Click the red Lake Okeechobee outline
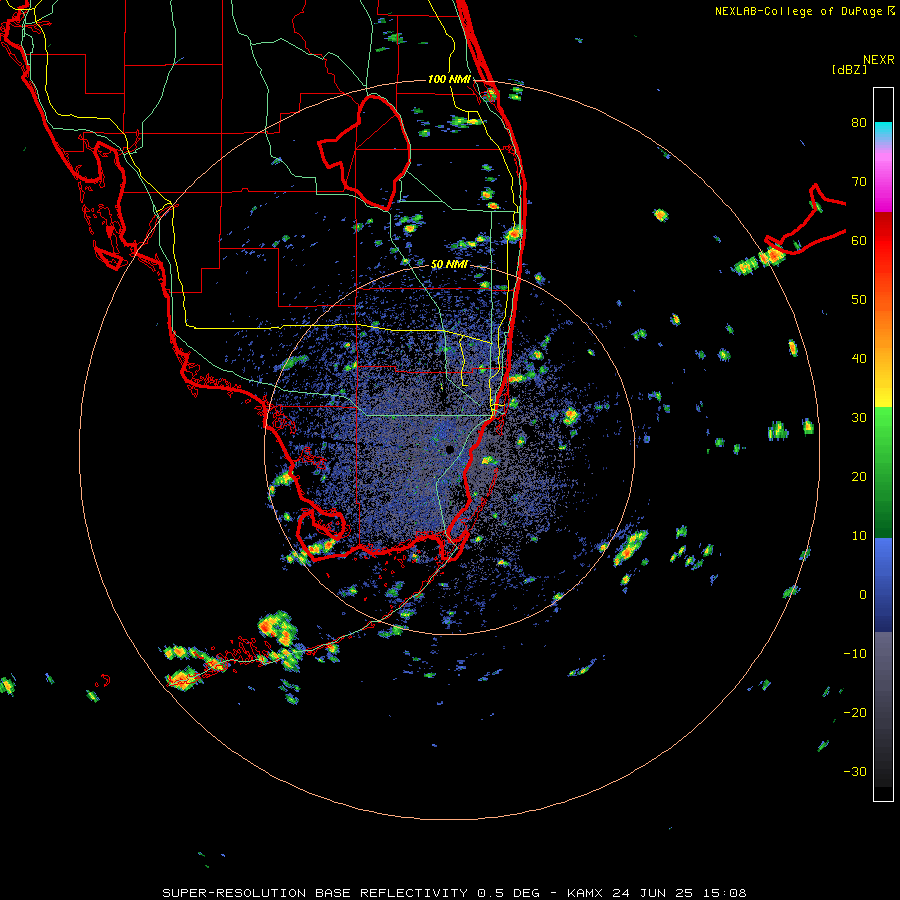The image size is (900, 900). (x=364, y=153)
